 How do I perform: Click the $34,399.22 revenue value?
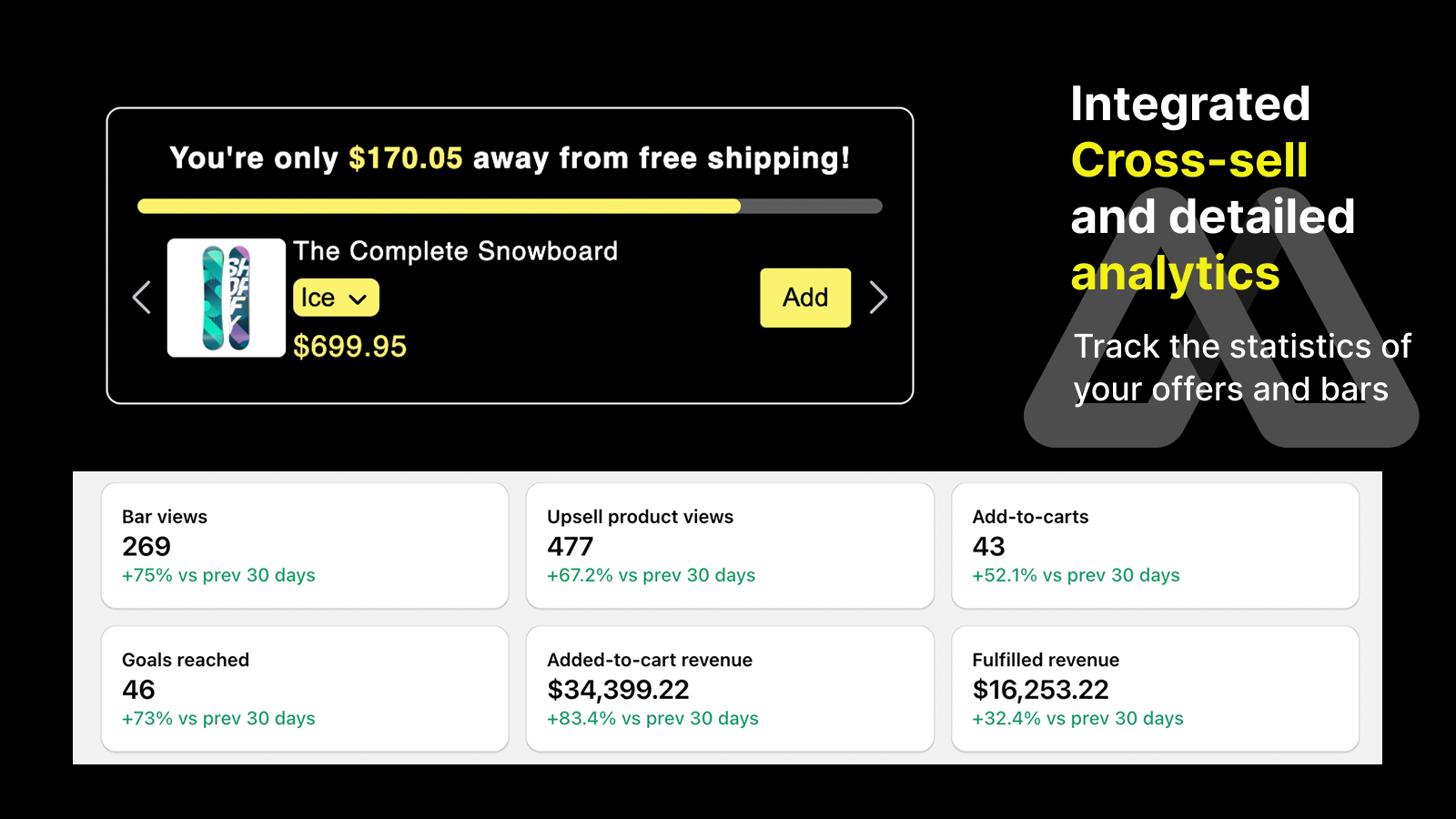(618, 690)
